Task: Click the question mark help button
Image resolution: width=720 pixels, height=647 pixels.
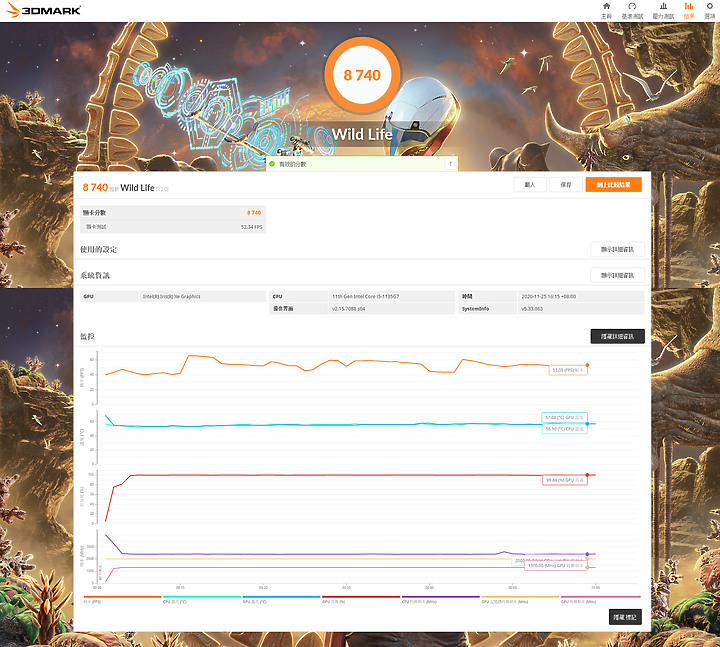Action: [450, 164]
